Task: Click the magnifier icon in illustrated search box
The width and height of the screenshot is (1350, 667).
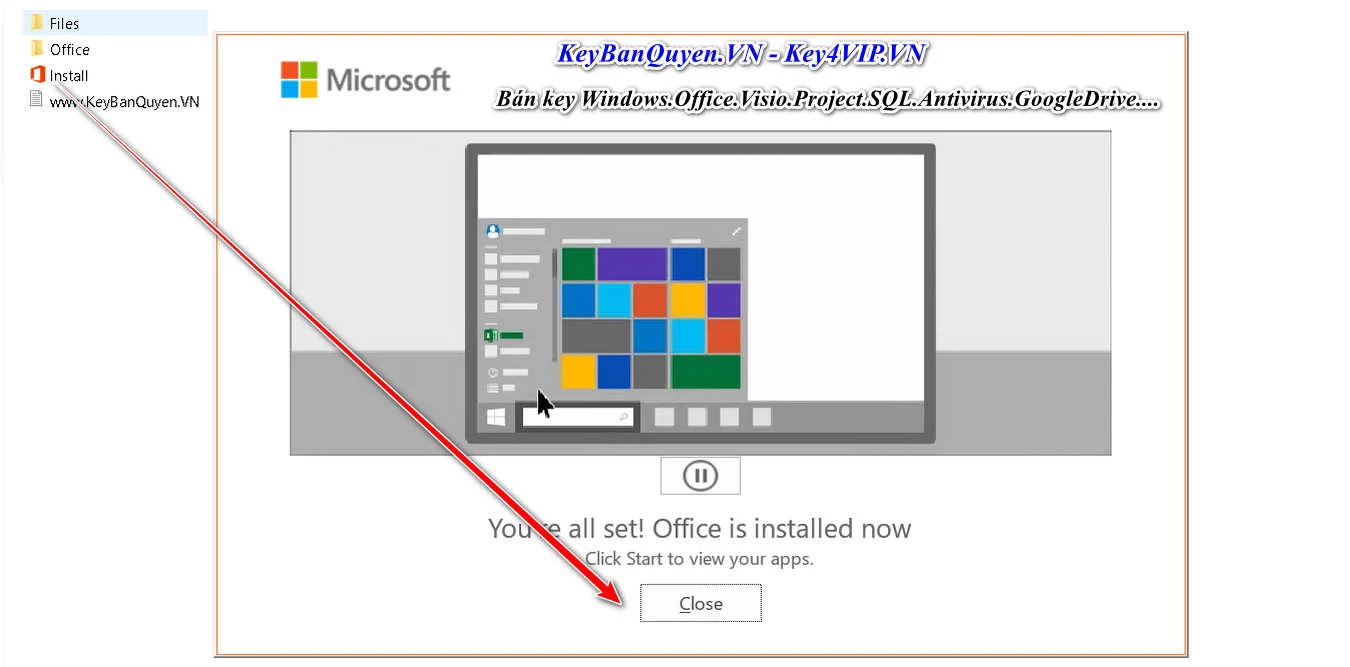Action: click(x=623, y=417)
